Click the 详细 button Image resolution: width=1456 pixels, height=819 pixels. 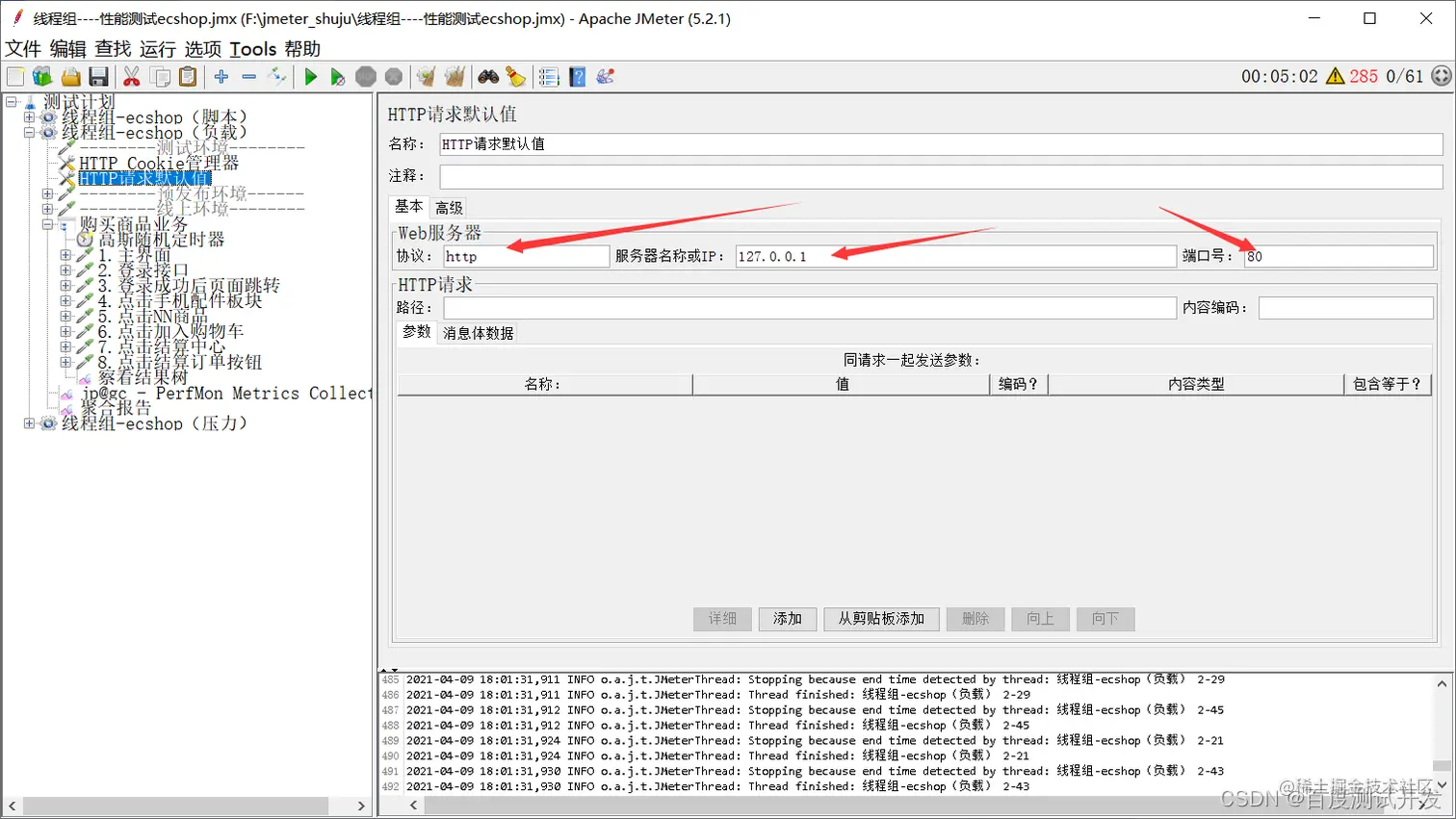[x=722, y=619]
